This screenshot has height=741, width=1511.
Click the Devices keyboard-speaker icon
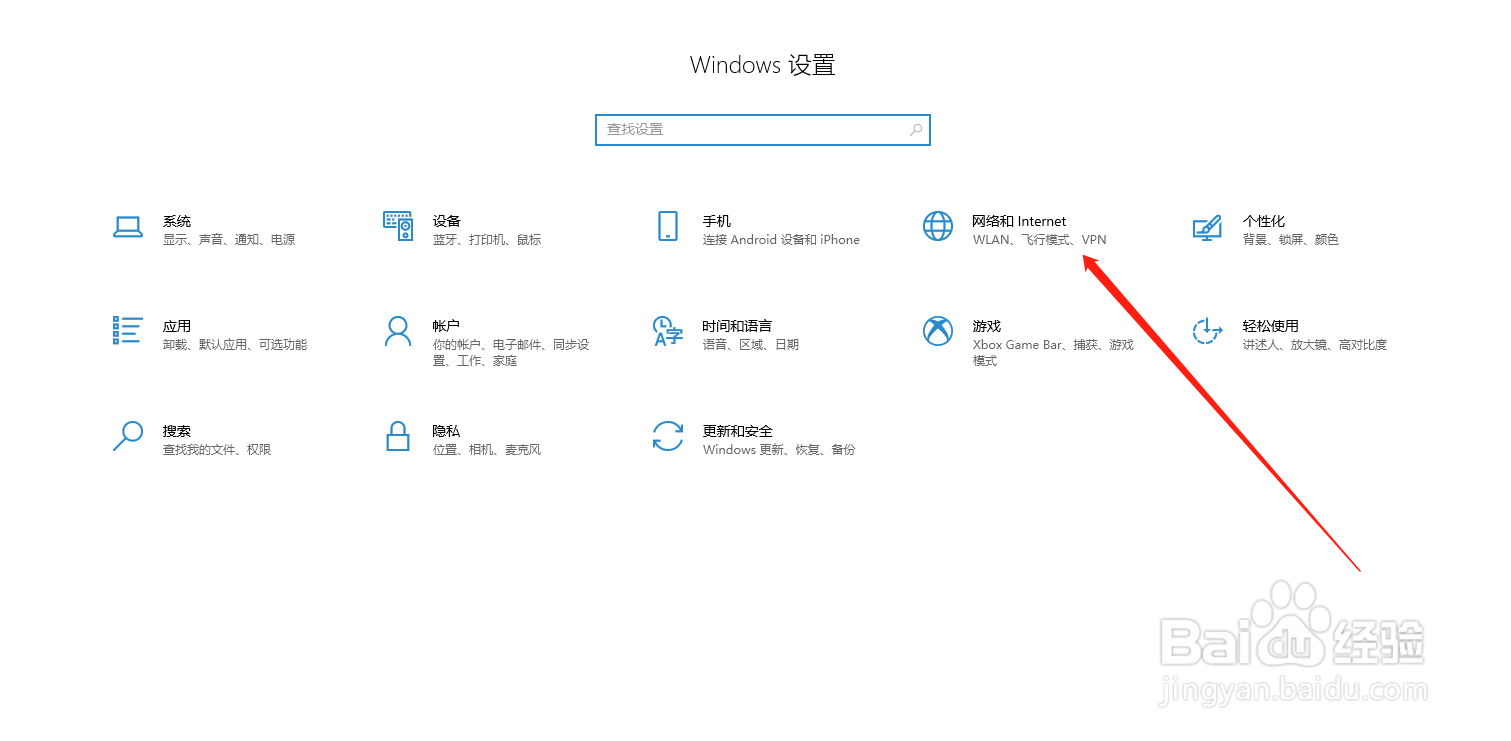coord(398,227)
